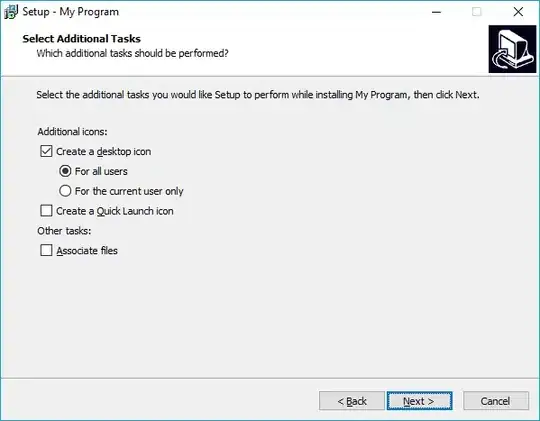The image size is (540, 421).
Task: Minimize the Setup window
Action: point(436,12)
